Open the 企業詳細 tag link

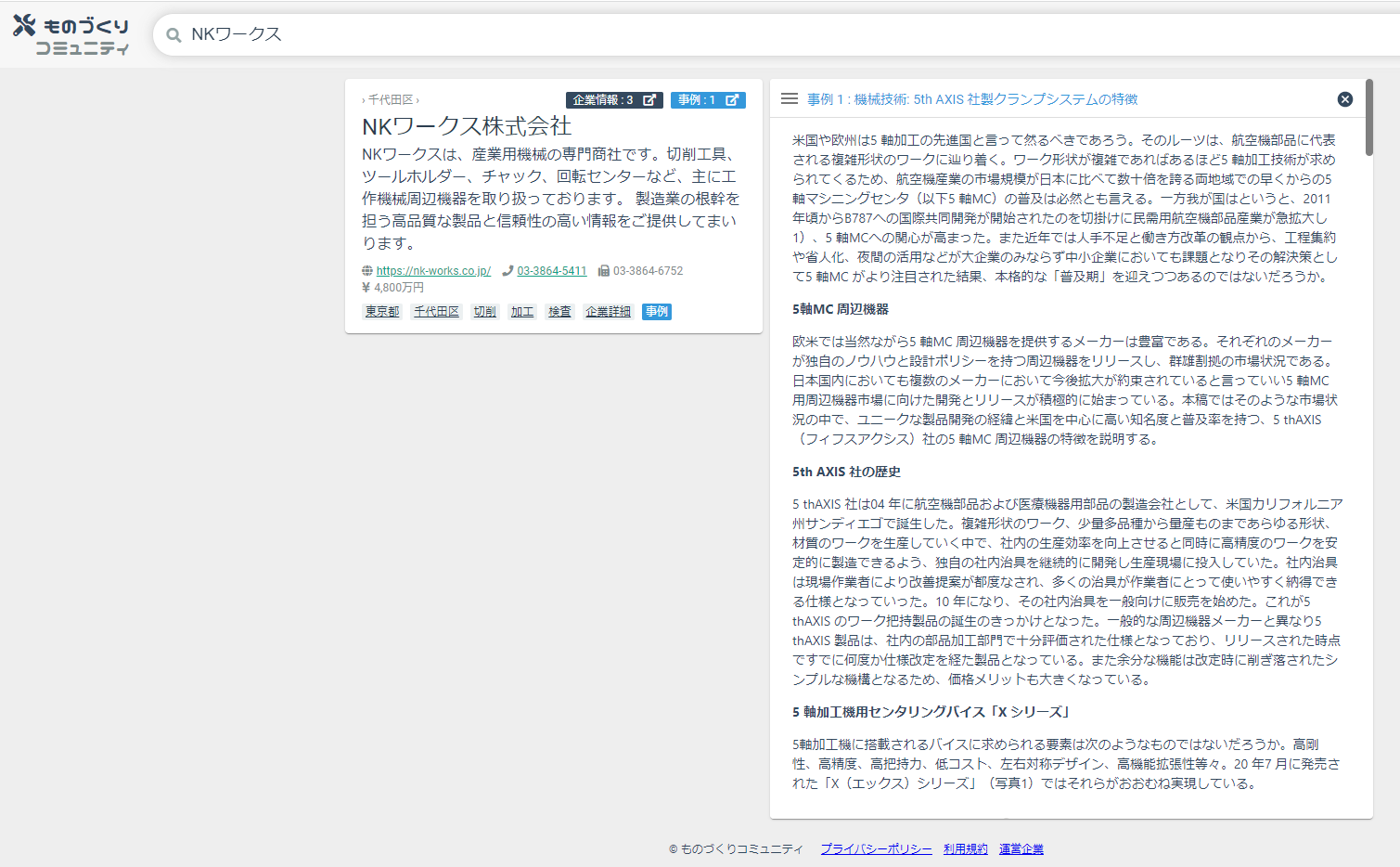pos(608,312)
